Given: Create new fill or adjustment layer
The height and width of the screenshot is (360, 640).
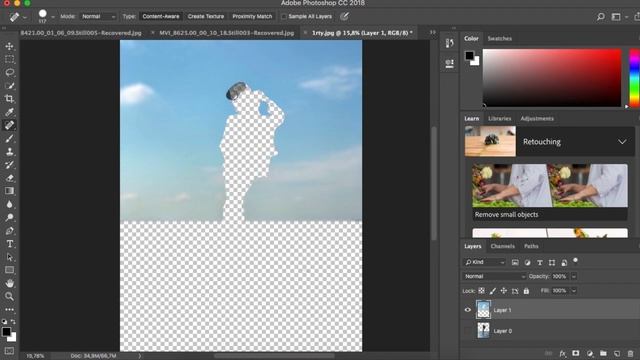Looking at the screenshot, I should [x=589, y=353].
